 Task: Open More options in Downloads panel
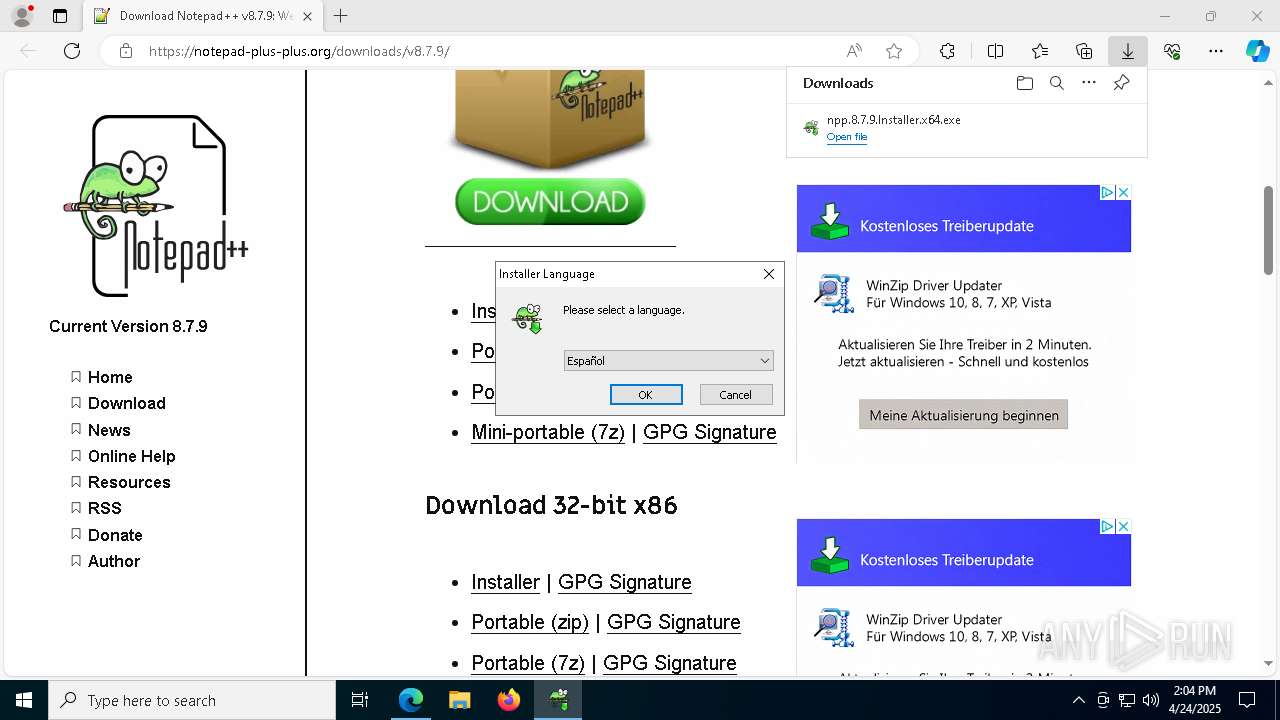point(1089,83)
